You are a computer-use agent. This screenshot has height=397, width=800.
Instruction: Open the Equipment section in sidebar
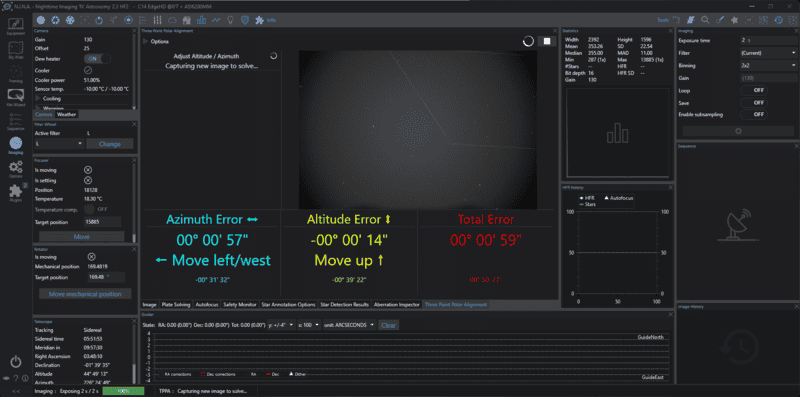click(x=16, y=27)
